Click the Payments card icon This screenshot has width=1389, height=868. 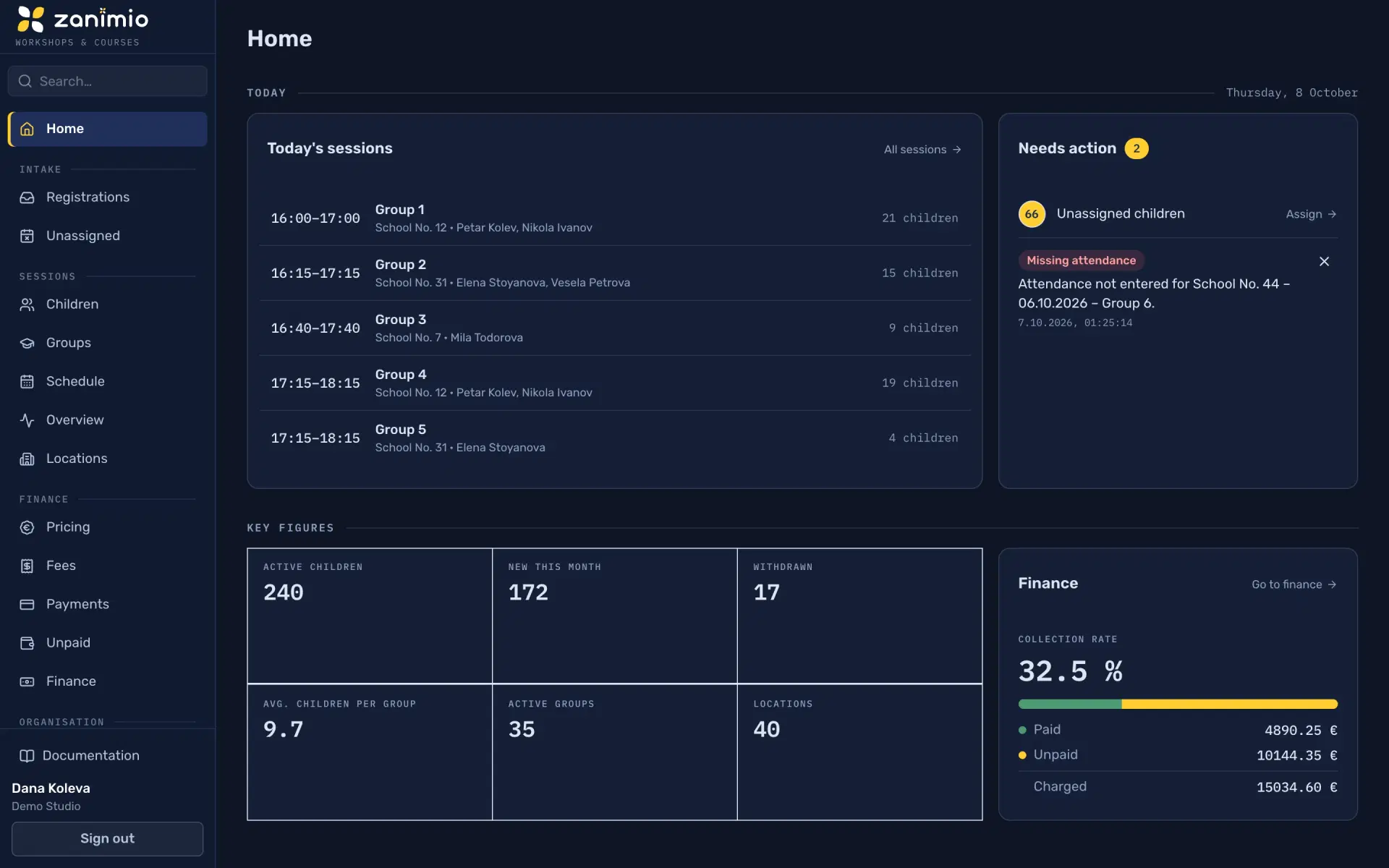(27, 604)
